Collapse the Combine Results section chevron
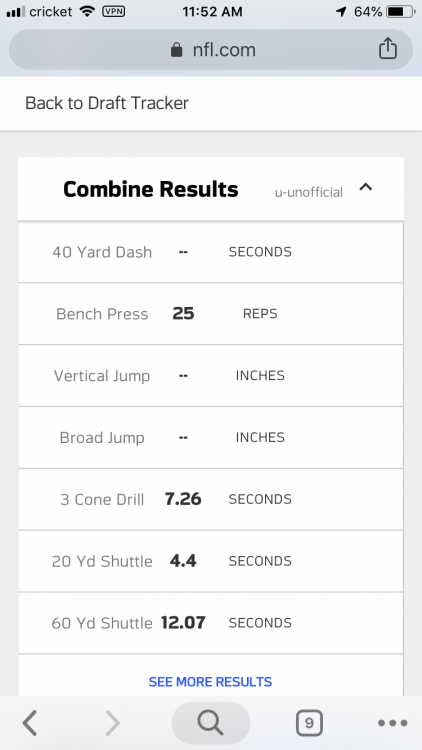 coord(366,187)
